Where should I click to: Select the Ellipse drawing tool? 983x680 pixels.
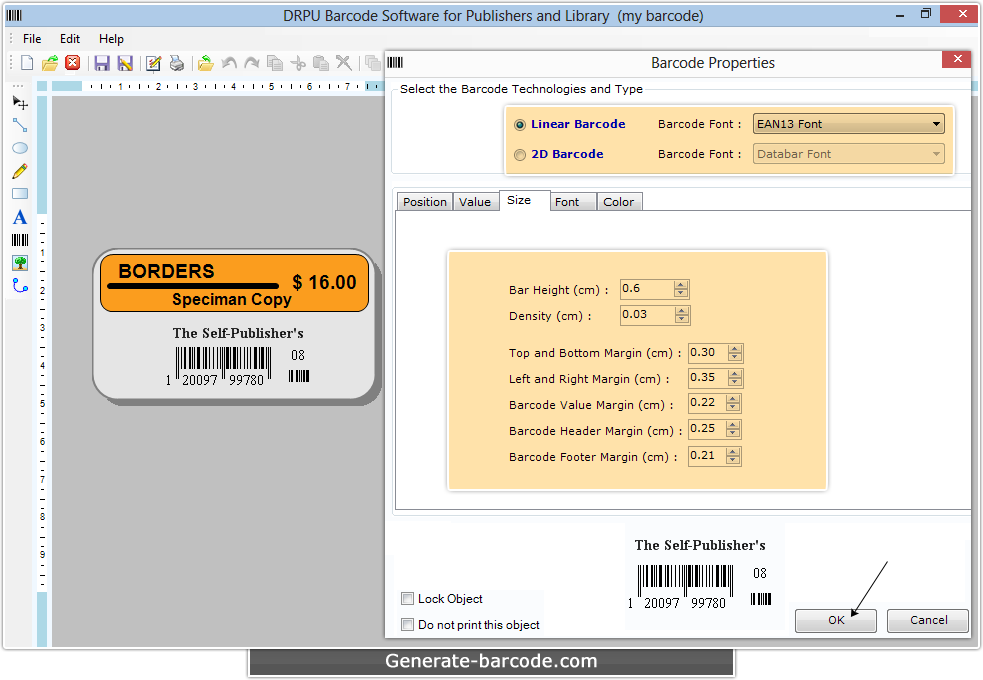[x=18, y=148]
